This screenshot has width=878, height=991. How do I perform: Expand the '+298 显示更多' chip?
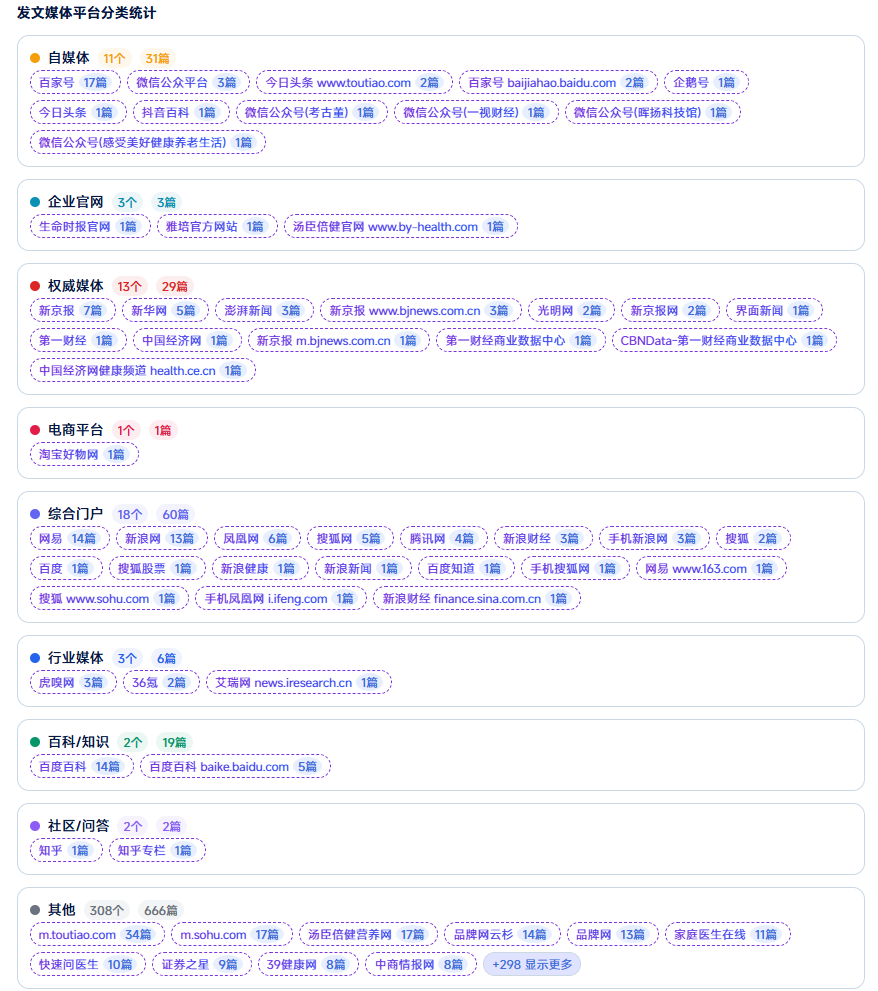tap(531, 964)
